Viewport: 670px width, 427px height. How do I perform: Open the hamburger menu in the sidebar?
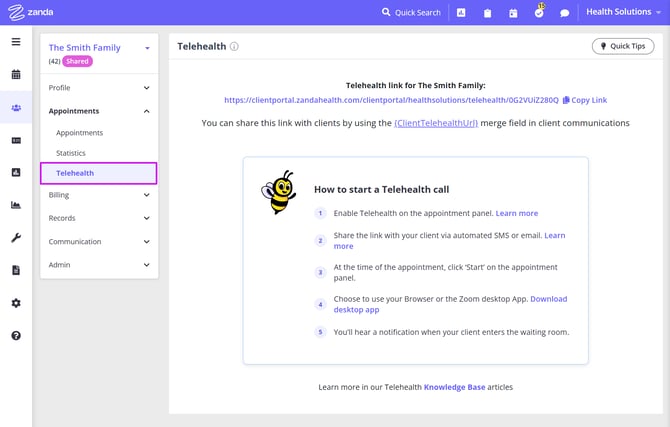(16, 42)
